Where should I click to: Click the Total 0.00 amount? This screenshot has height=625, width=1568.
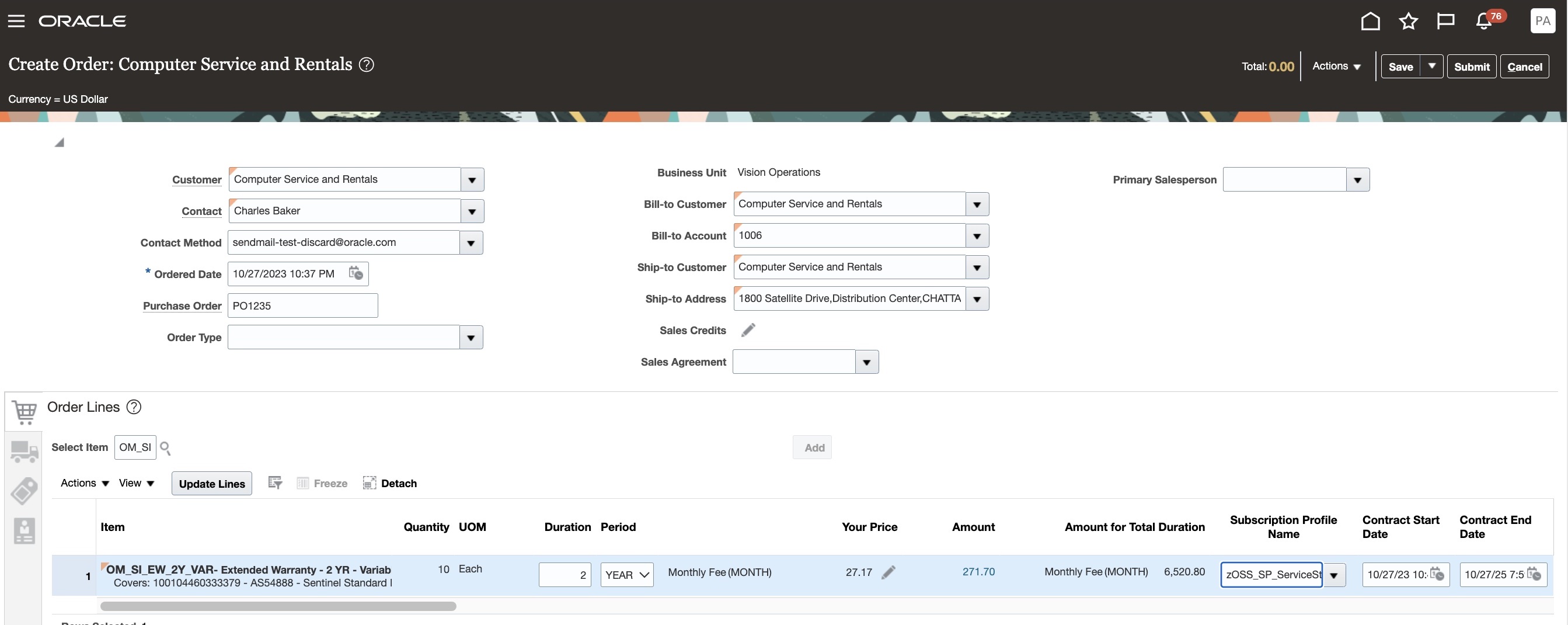(x=1281, y=67)
